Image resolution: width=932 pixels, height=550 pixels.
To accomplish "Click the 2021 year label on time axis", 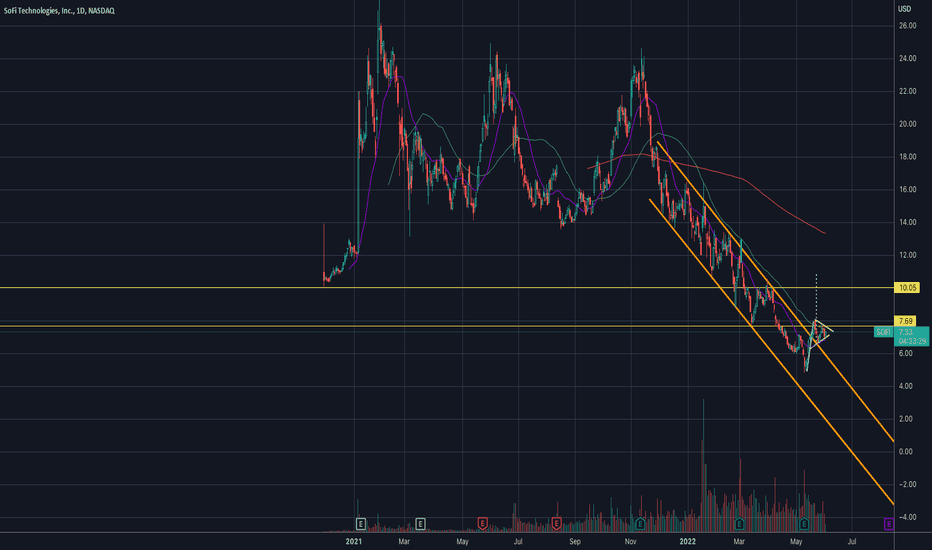I will [x=354, y=542].
